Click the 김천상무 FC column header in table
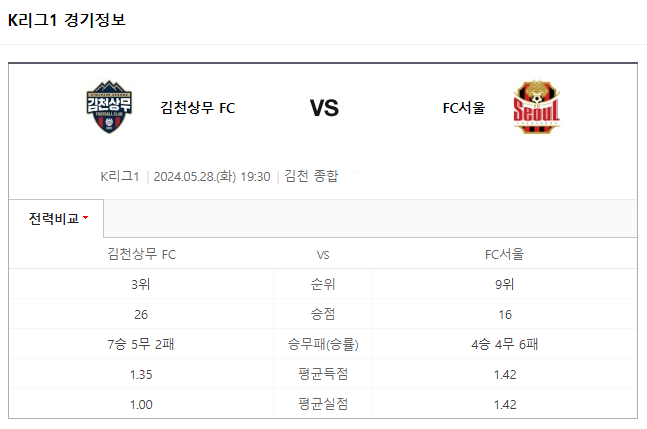Image resolution: width=647 pixels, height=429 pixels. click(142, 254)
